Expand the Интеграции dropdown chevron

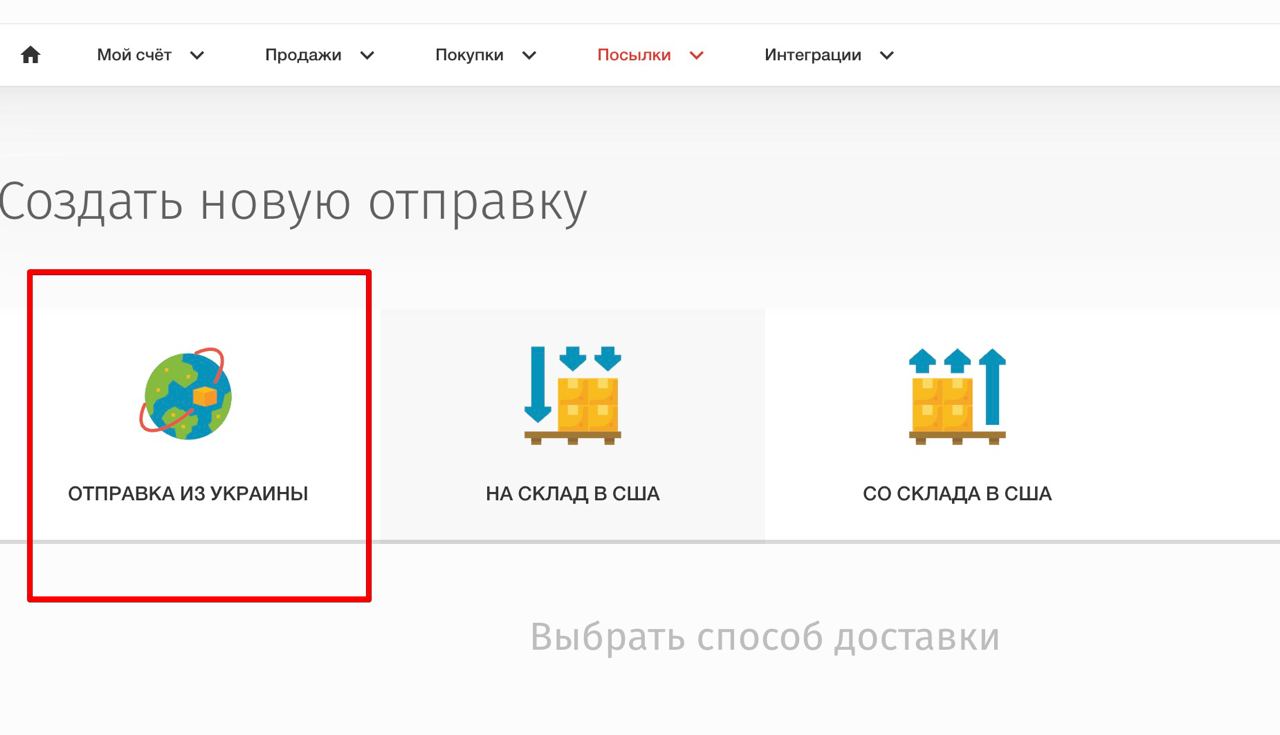point(886,55)
